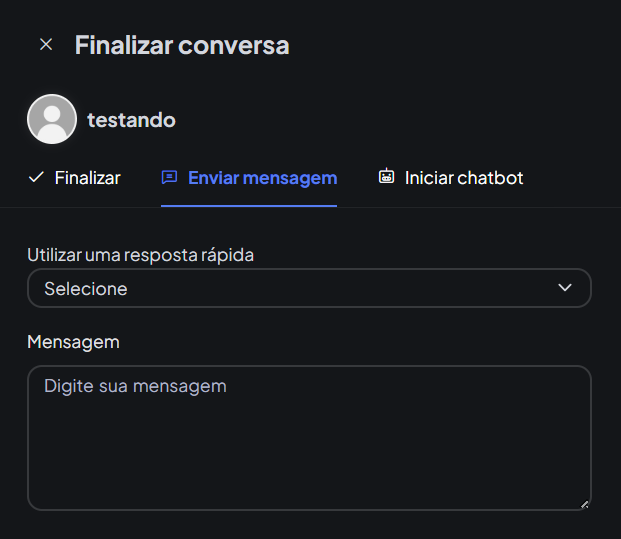Close the Finalizar conversa panel
The height and width of the screenshot is (539, 621).
coord(45,45)
